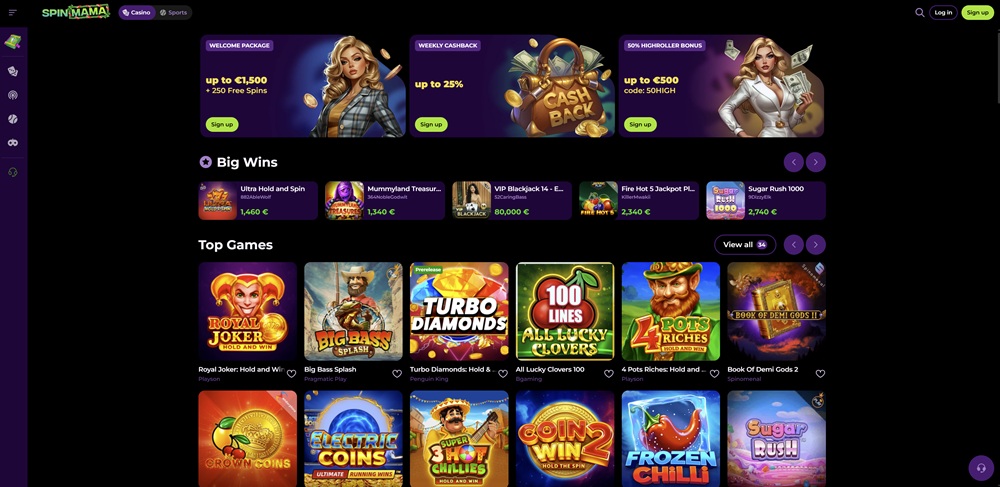Show next Big Wins with right arrow
Screen dimensions: 1000x487
coord(816,162)
